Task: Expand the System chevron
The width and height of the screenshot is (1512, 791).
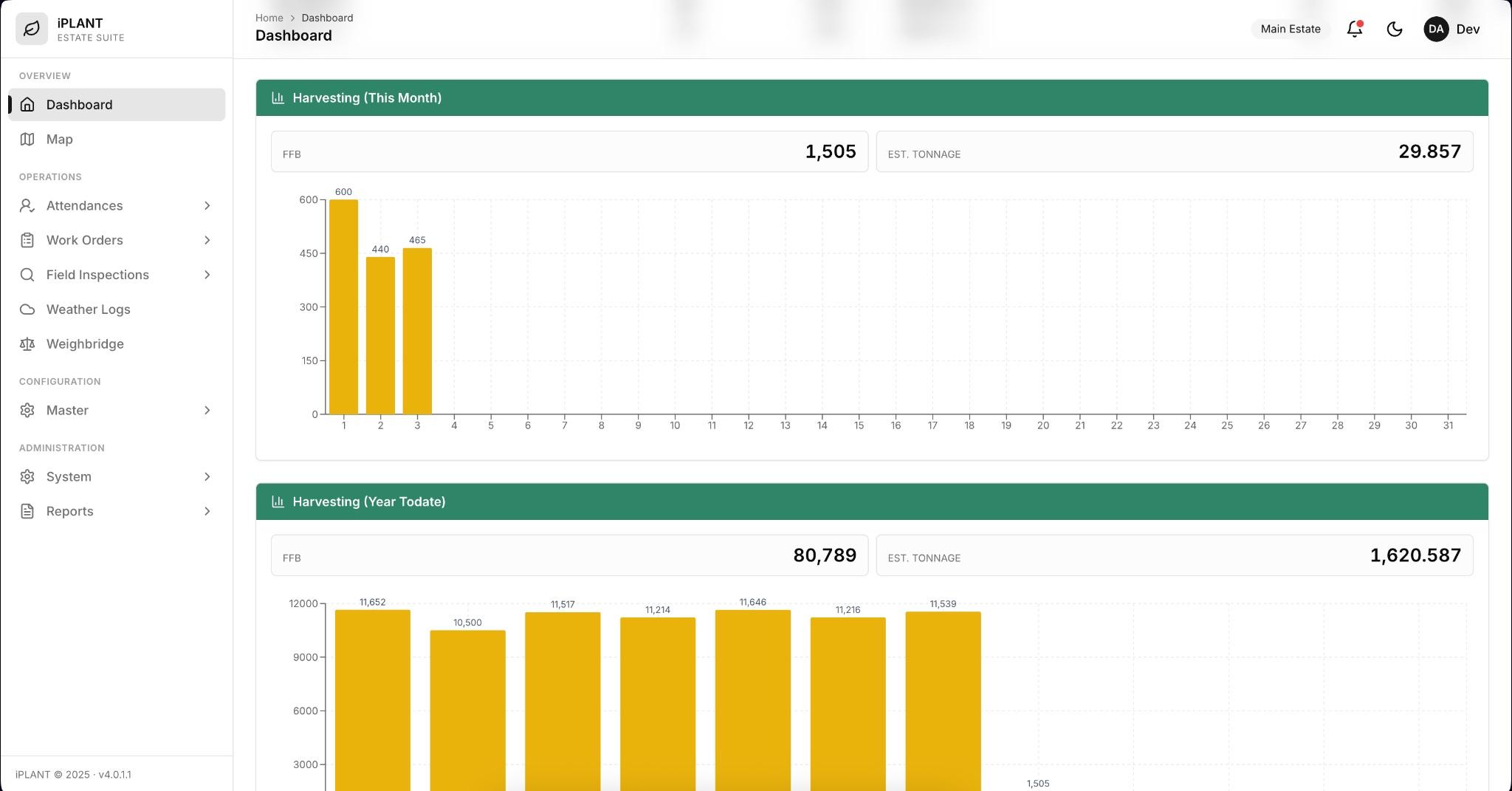Action: (x=207, y=477)
